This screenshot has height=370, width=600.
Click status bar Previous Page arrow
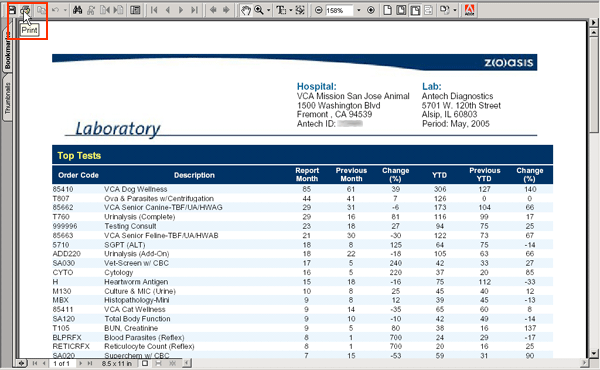point(44,363)
